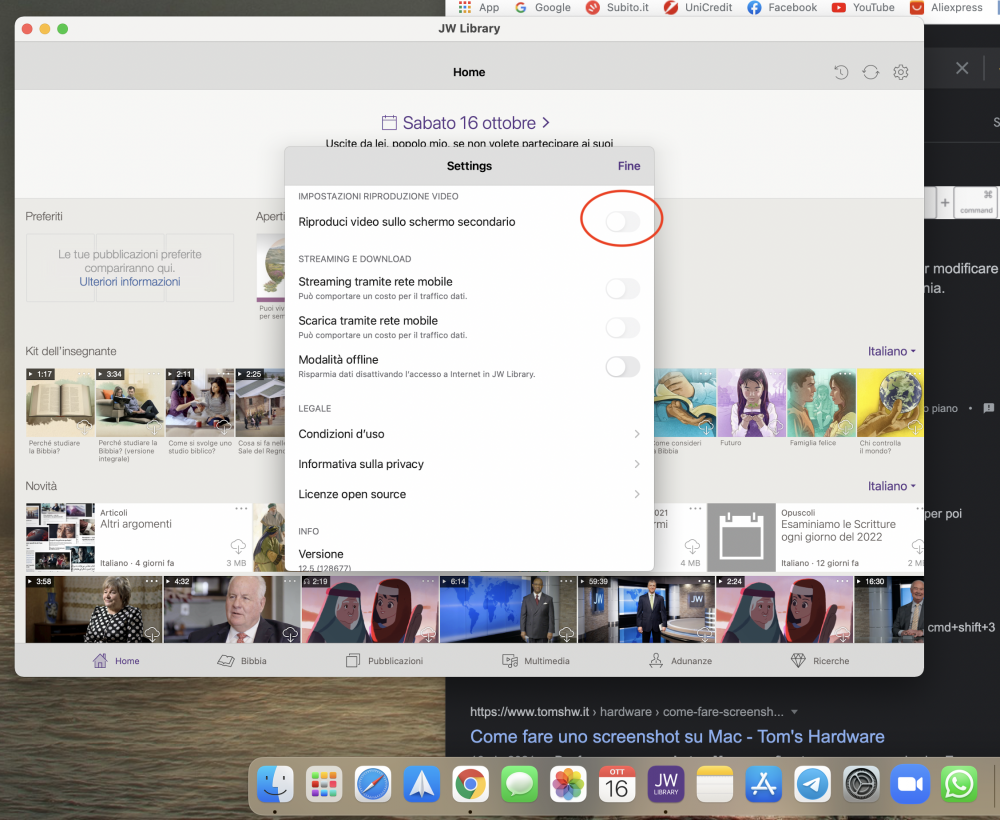Viewport: 1000px width, 820px height.
Task: Click download cloud on Altri argomenti
Action: 238,546
